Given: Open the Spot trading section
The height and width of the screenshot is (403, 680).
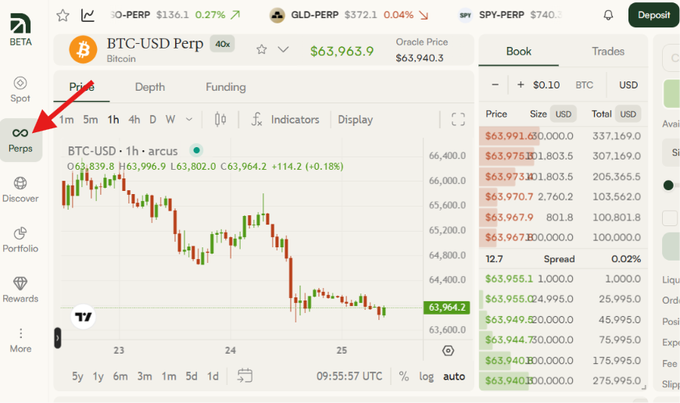Looking at the screenshot, I should pyautogui.click(x=20, y=89).
